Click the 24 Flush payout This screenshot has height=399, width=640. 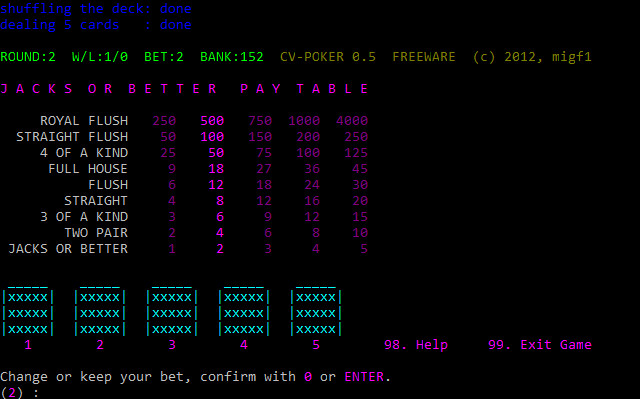point(312,185)
